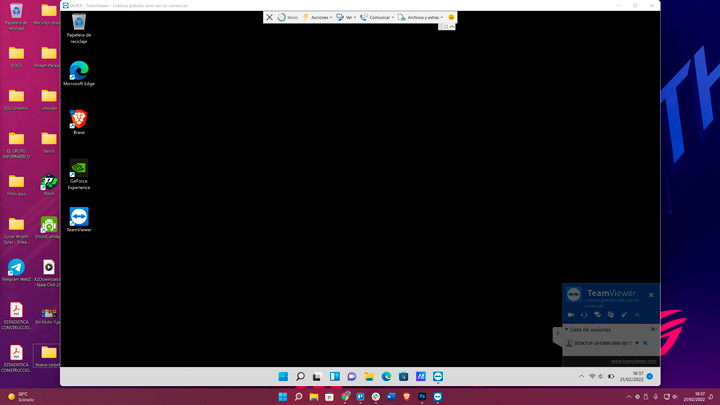Open Brave from the local taskbar

pos(406,397)
